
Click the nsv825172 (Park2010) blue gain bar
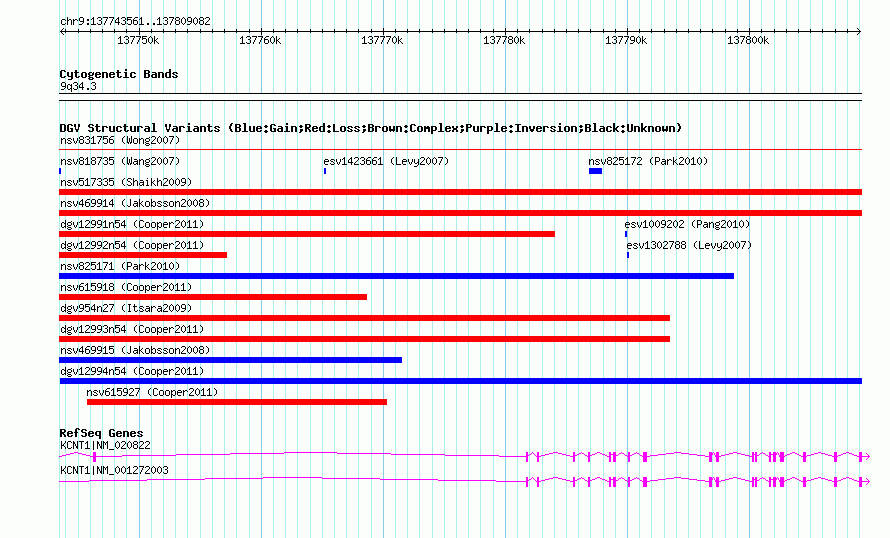[x=595, y=171]
